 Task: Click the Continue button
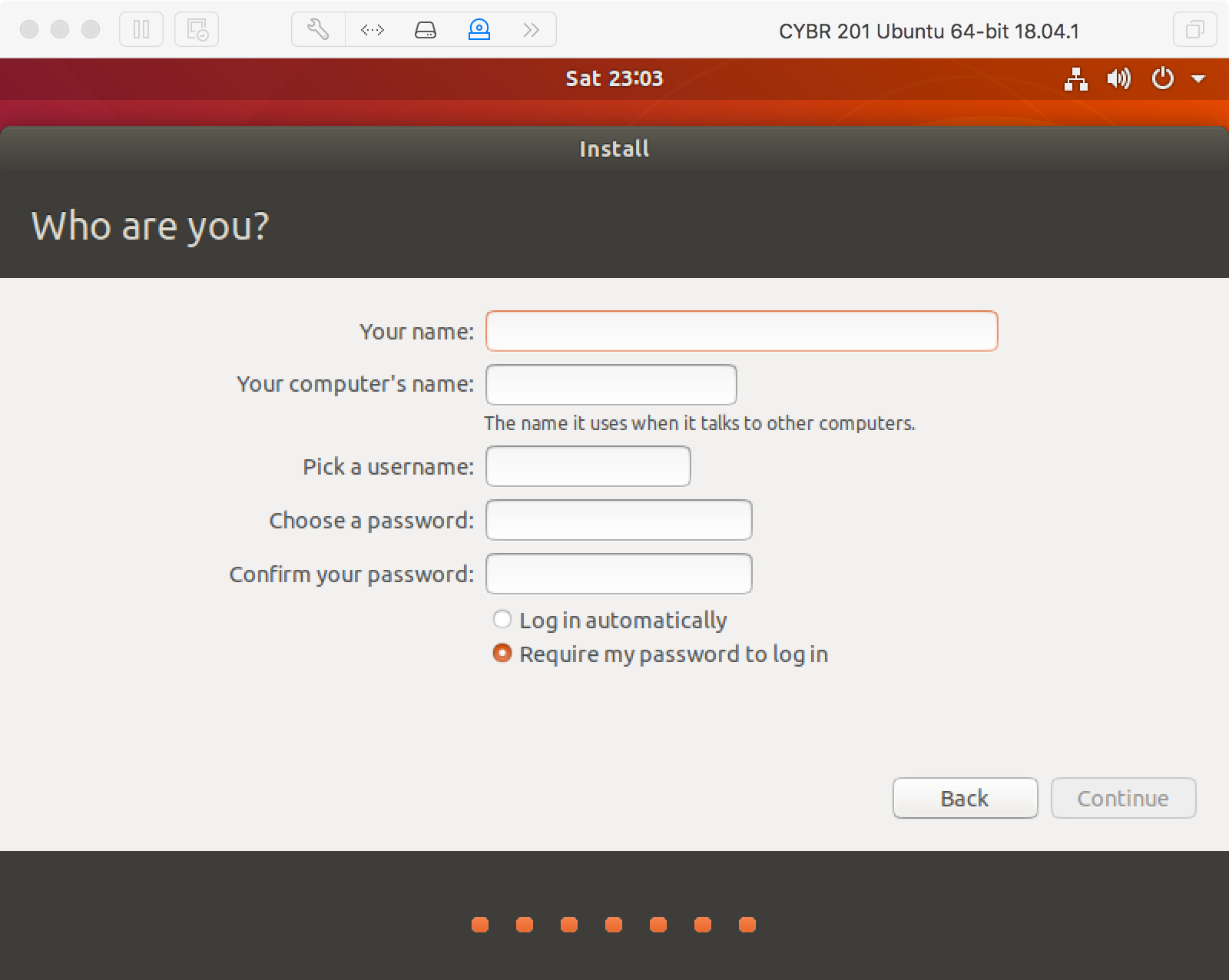(x=1123, y=798)
